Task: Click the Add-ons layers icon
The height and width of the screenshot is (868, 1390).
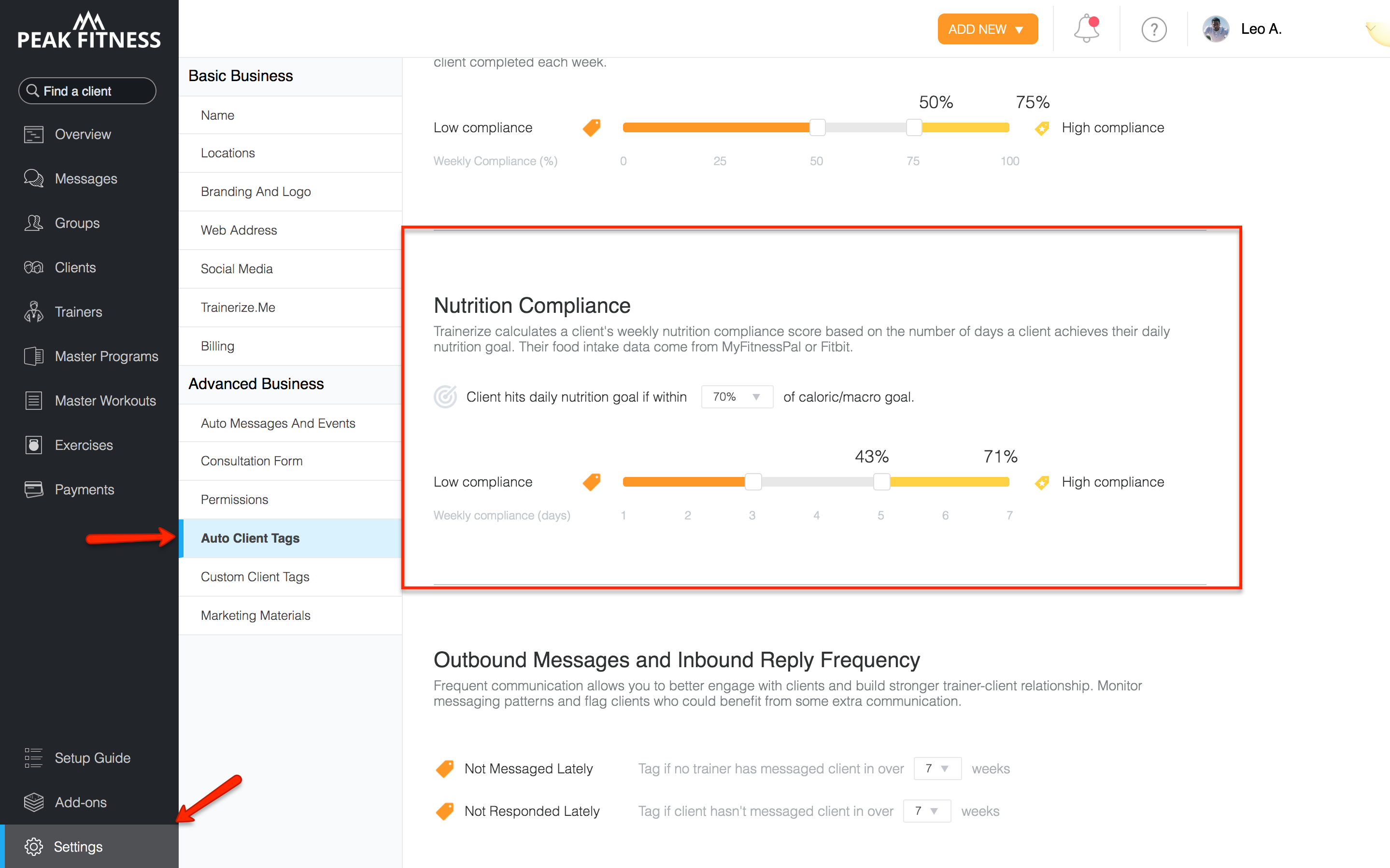Action: pyautogui.click(x=33, y=802)
